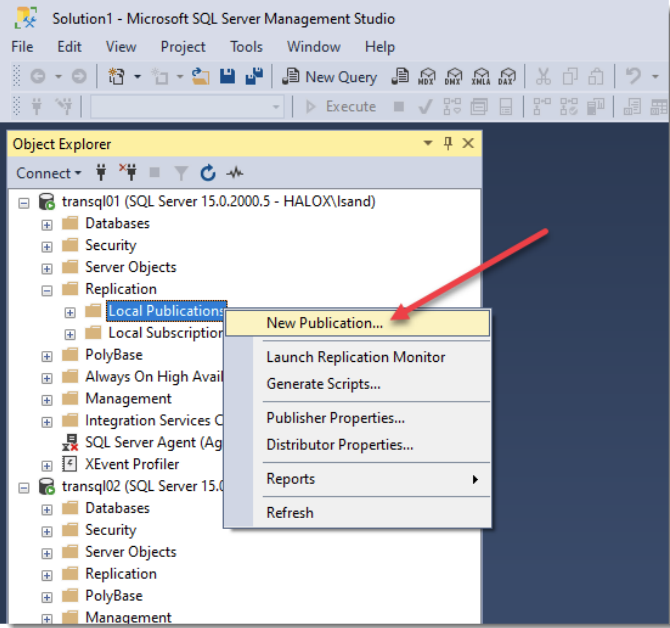This screenshot has height=628, width=670.
Task: Click the Copy icon in toolbar
Action: click(570, 77)
